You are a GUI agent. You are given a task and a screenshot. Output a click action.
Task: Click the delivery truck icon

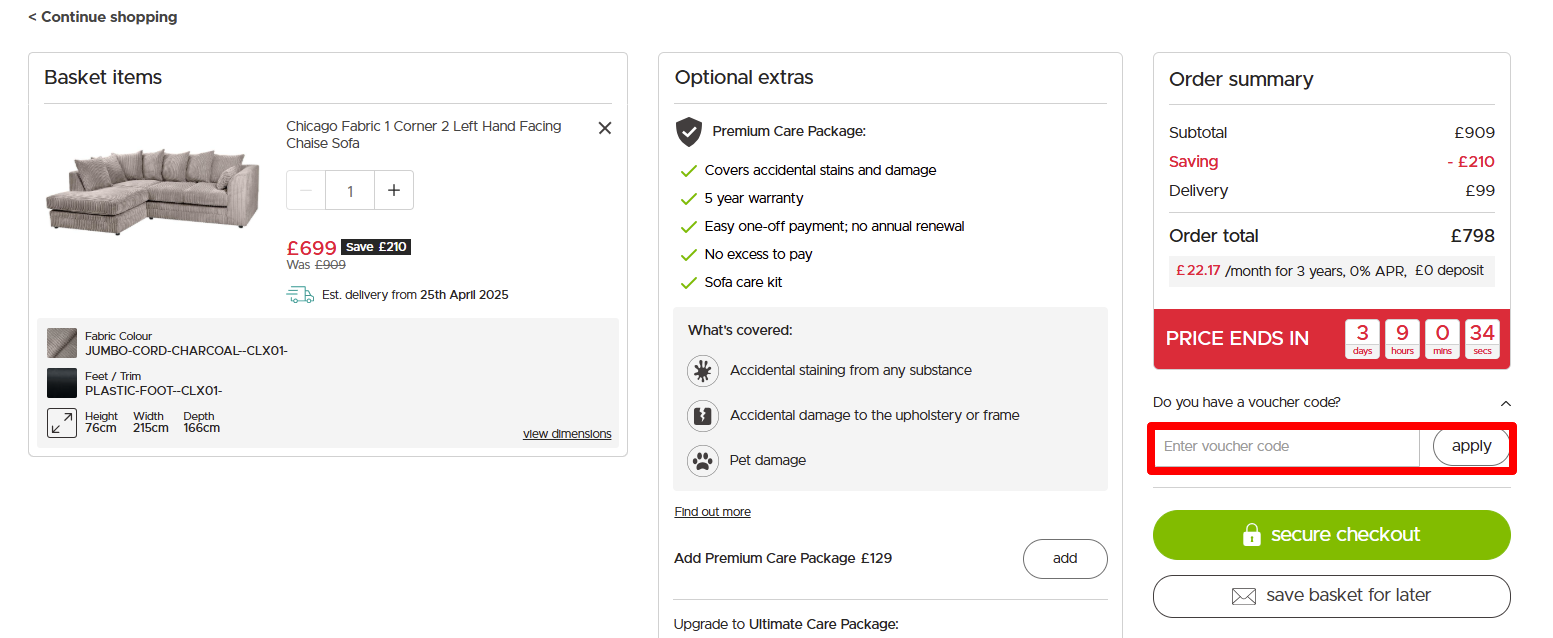coord(300,295)
